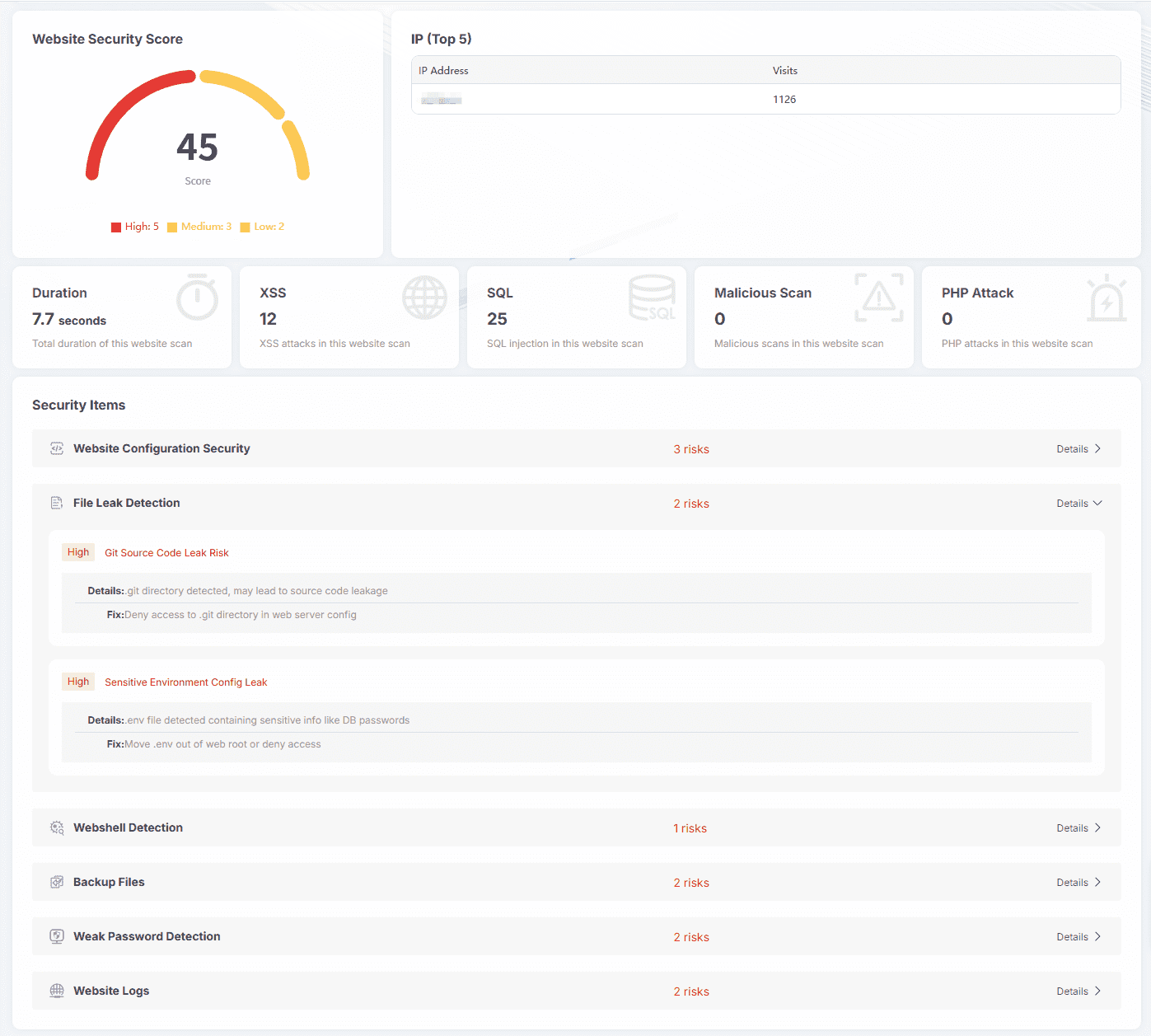Collapse File Leak Detection details

(1078, 504)
